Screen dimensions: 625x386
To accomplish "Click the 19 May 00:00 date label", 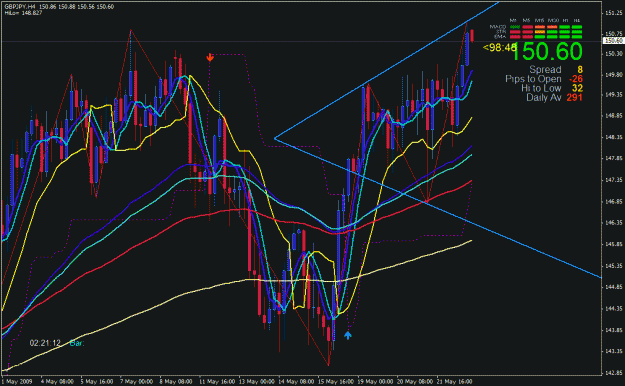I will pyautogui.click(x=375, y=382).
